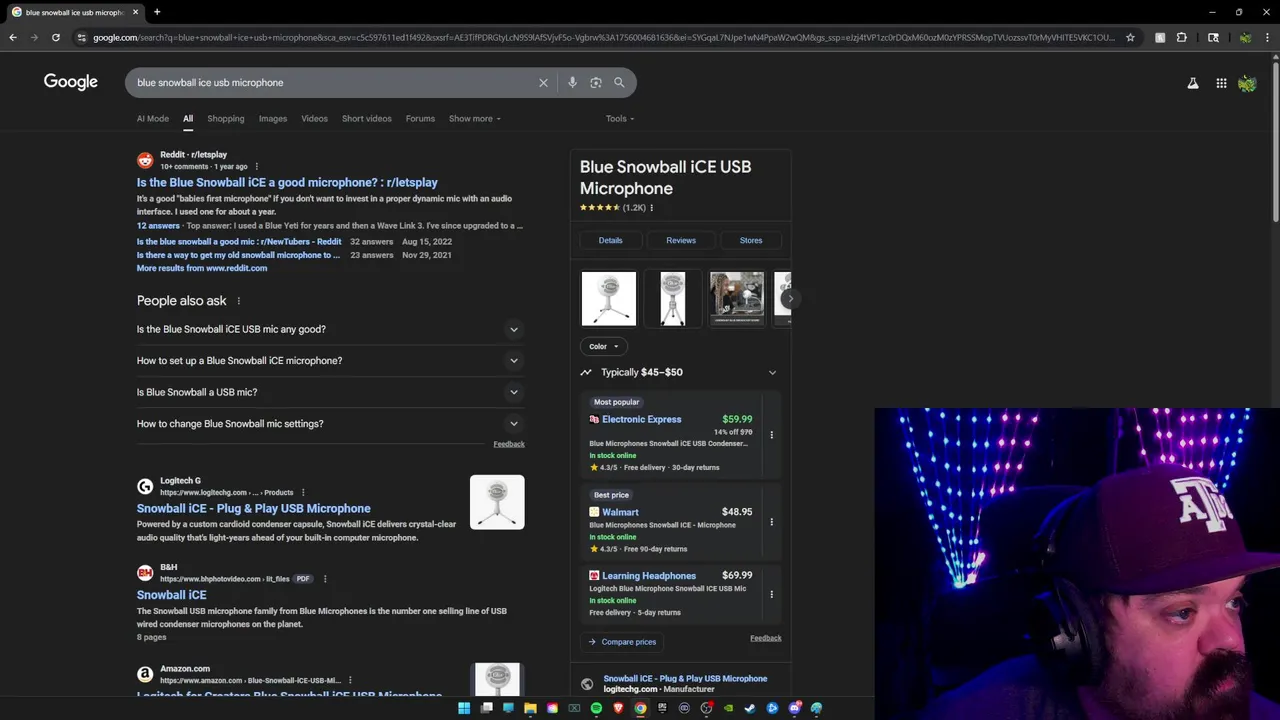
Task: Open the Google account profile avatar
Action: pyautogui.click(x=1247, y=83)
